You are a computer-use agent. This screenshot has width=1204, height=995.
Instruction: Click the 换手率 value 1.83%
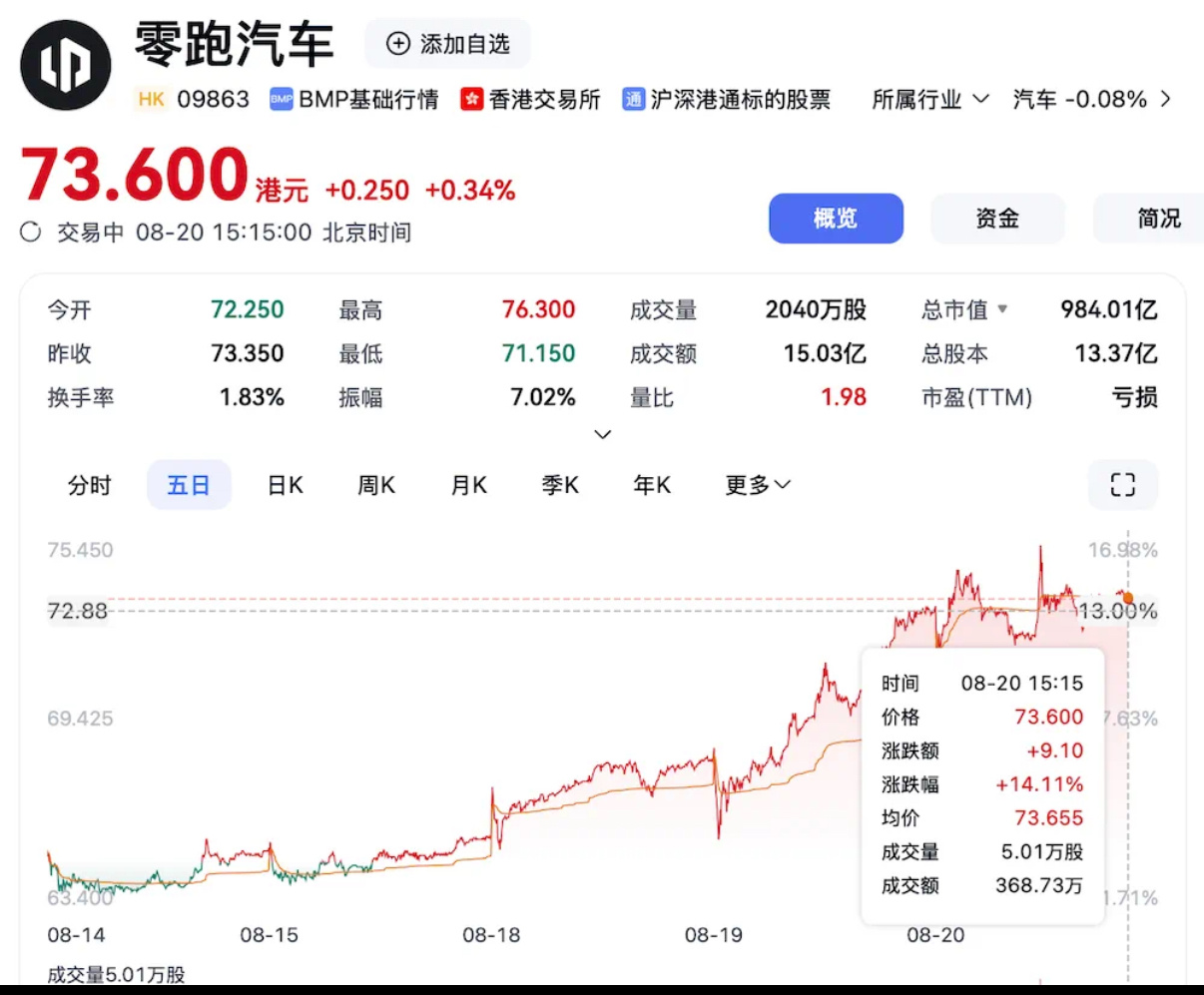pos(253,397)
